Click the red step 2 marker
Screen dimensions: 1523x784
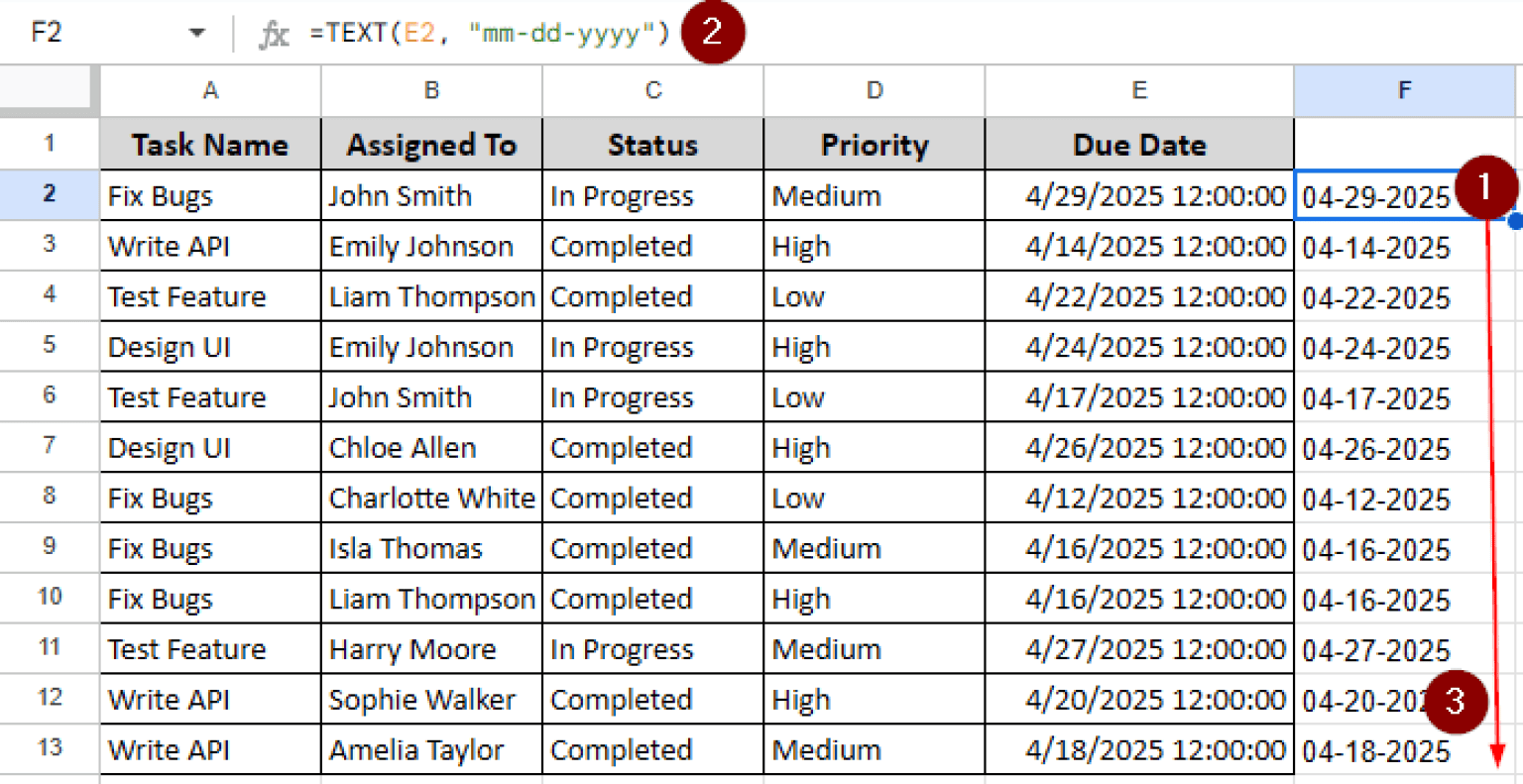(x=713, y=32)
